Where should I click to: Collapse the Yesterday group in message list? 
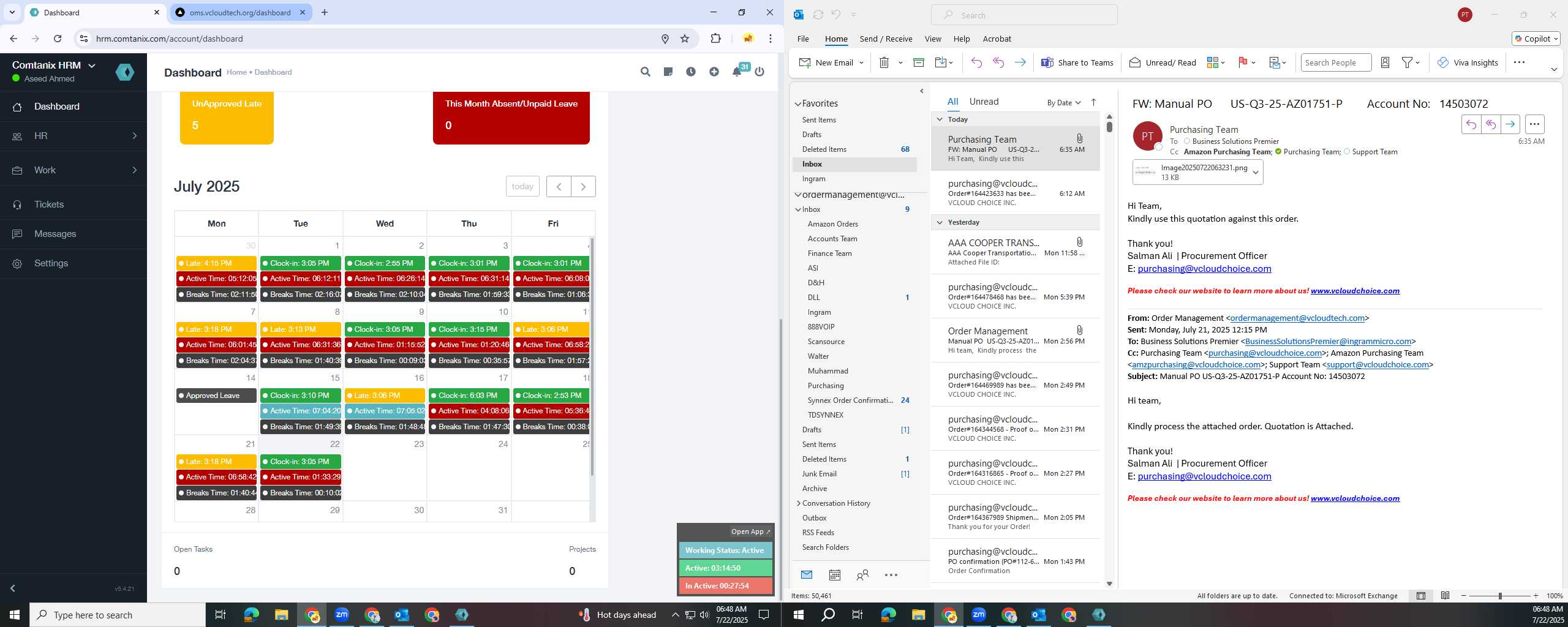click(x=940, y=222)
